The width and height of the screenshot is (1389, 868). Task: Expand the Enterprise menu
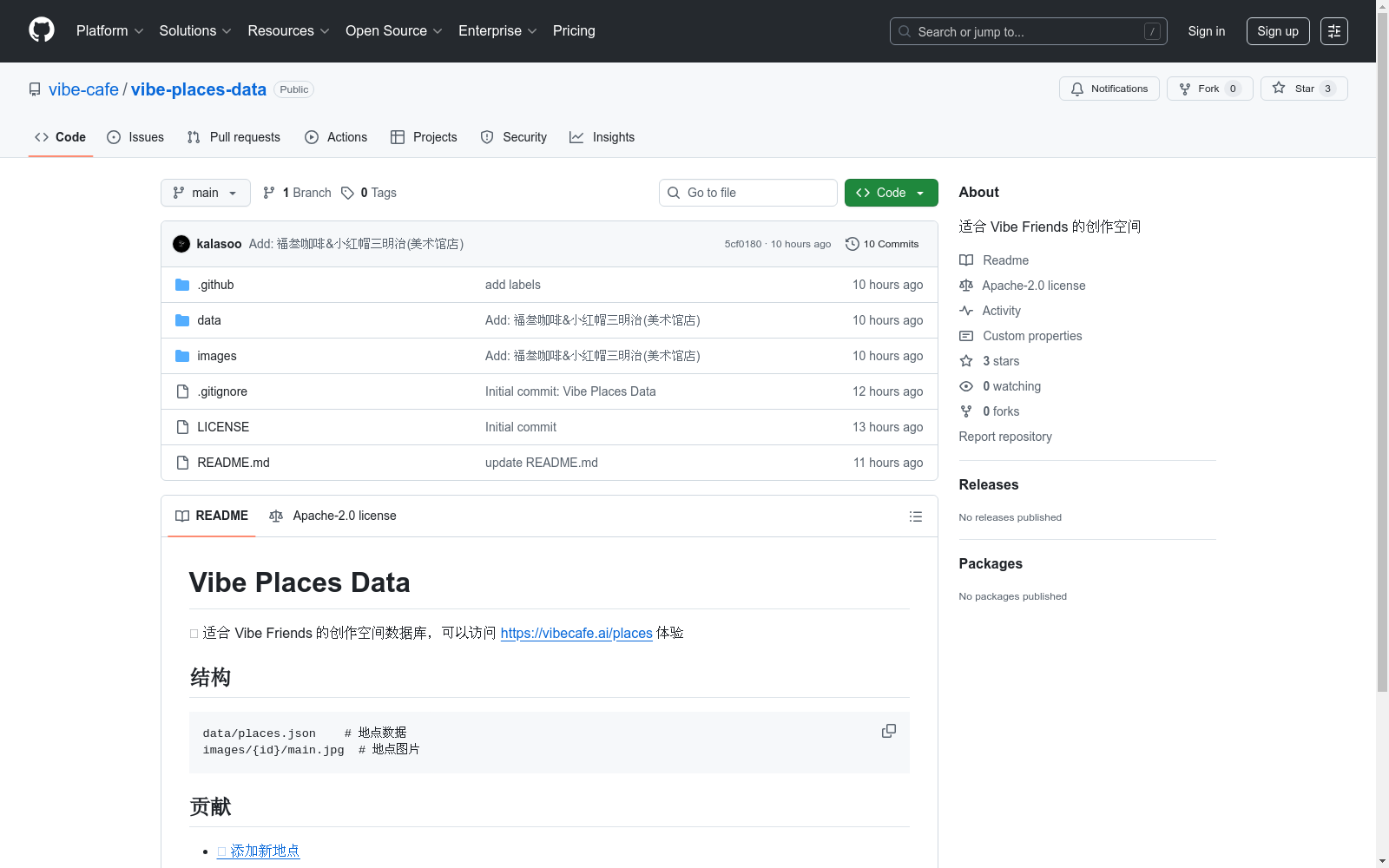coord(497,30)
